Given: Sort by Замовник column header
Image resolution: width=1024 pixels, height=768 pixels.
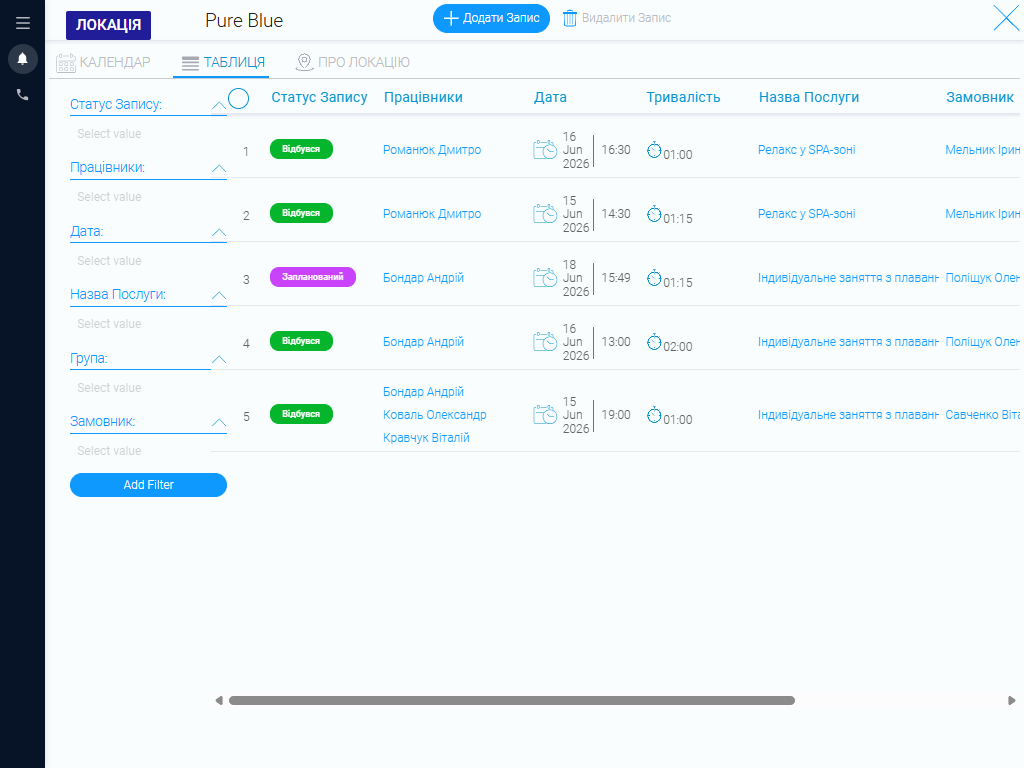Looking at the screenshot, I should tap(980, 97).
